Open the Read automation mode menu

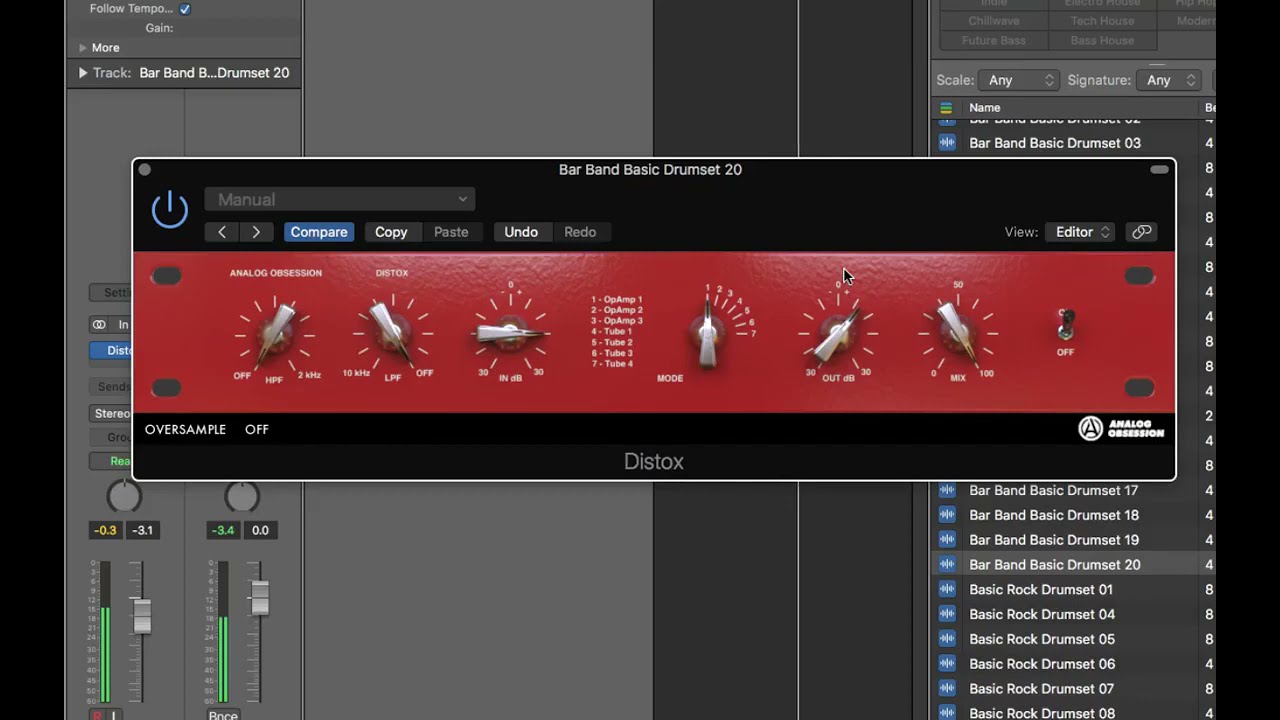[111, 461]
